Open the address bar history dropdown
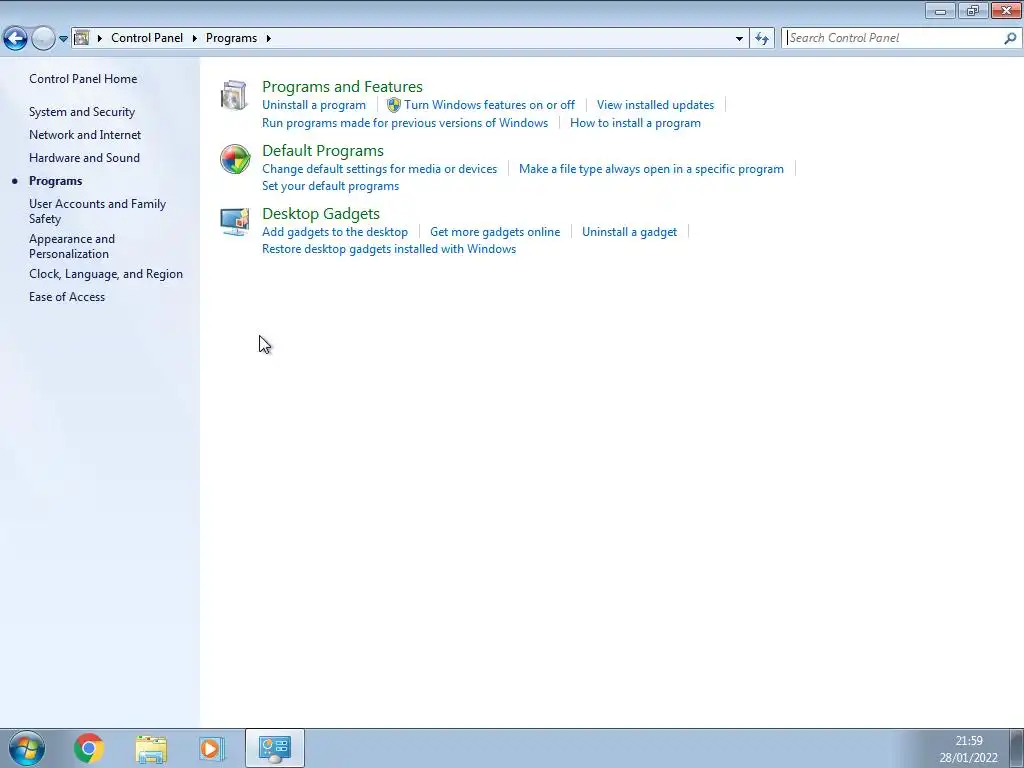 [x=739, y=39]
